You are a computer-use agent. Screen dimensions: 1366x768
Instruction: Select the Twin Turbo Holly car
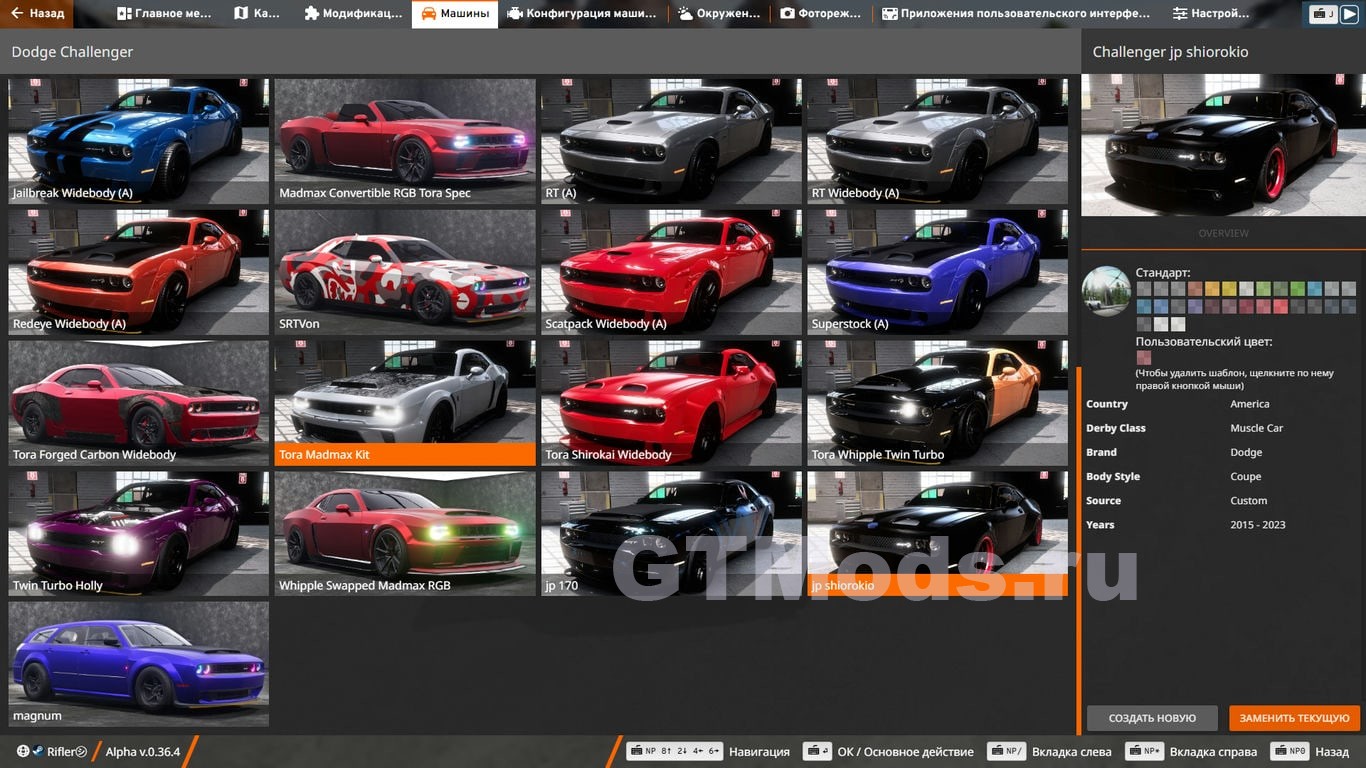point(139,534)
